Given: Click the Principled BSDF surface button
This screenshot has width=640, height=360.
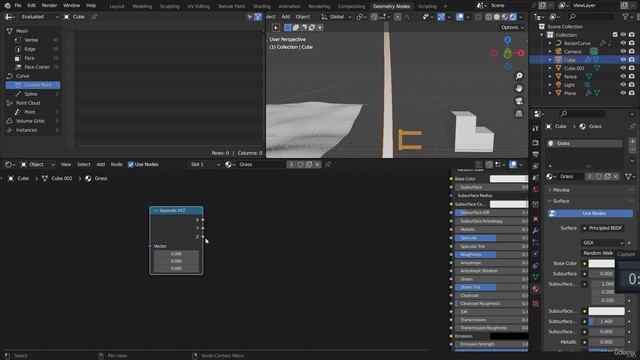Looking at the screenshot, I should pyautogui.click(x=602, y=228).
